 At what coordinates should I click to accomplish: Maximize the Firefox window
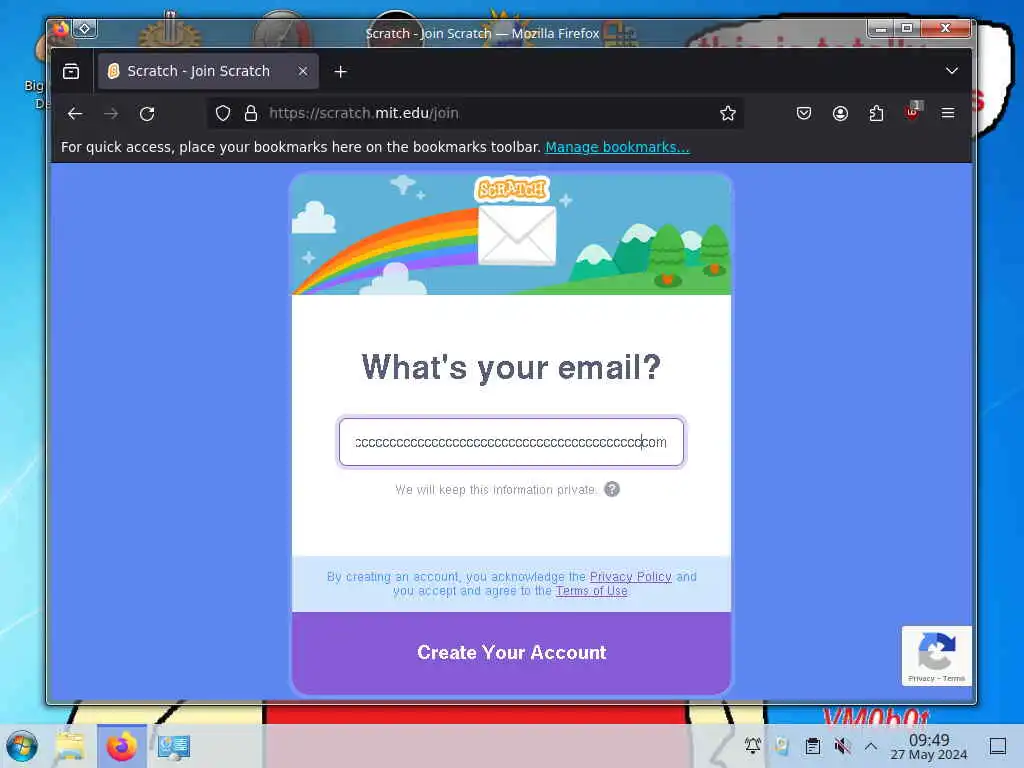[x=906, y=28]
